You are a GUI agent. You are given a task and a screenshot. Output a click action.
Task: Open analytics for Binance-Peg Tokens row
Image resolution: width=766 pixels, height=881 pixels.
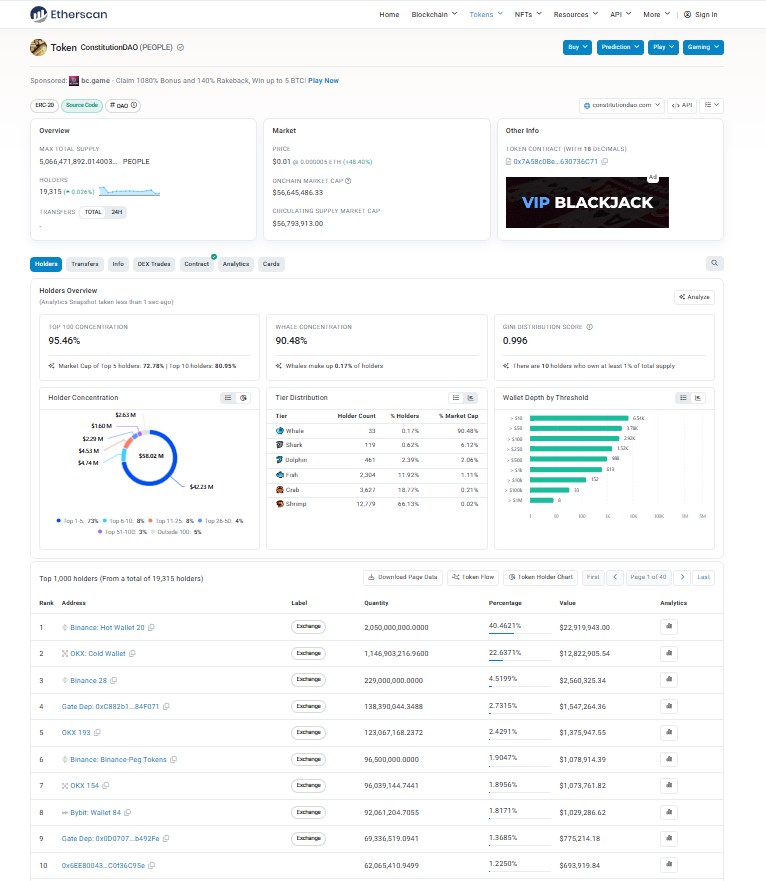tap(669, 759)
